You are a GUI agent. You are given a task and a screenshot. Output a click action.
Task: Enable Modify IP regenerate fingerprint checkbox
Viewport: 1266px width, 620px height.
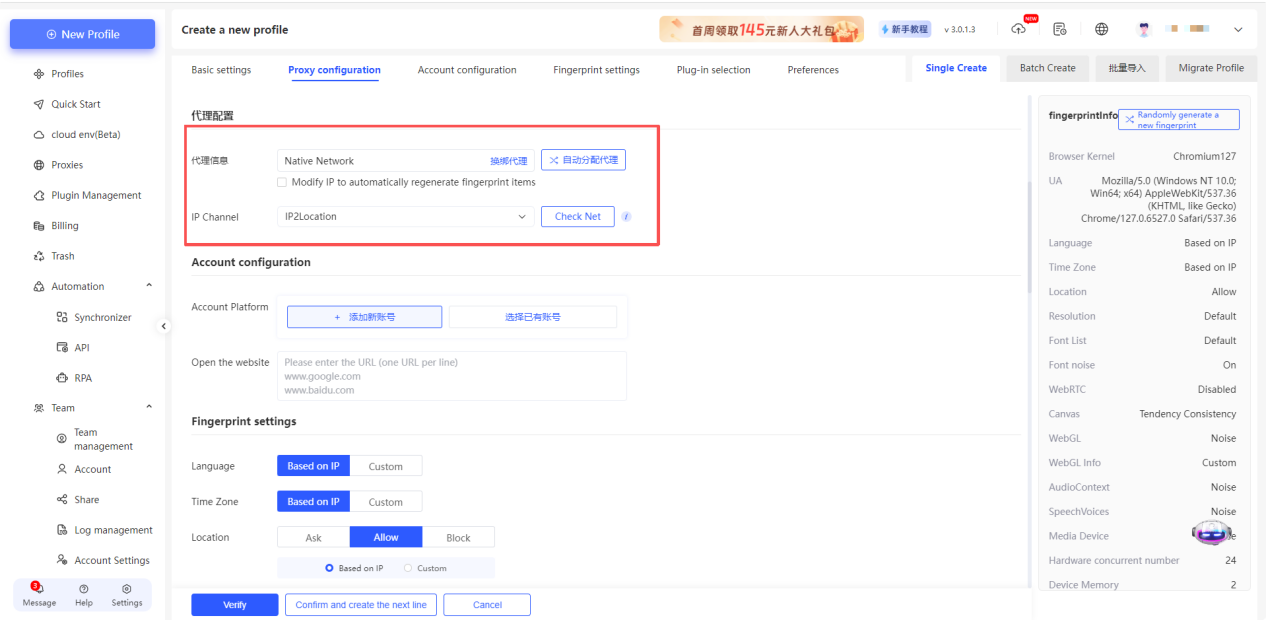click(282, 183)
